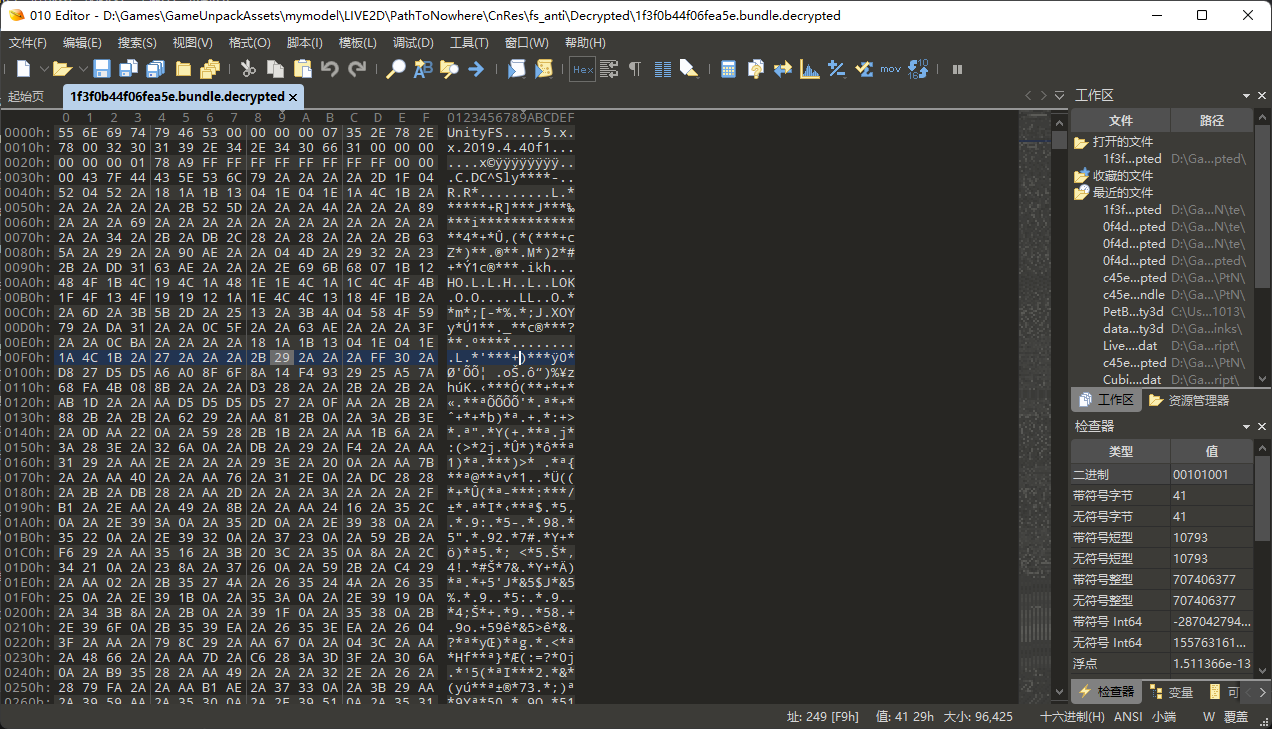Open Find in Files icon
Viewport: 1272px width, 729px height.
tap(449, 69)
